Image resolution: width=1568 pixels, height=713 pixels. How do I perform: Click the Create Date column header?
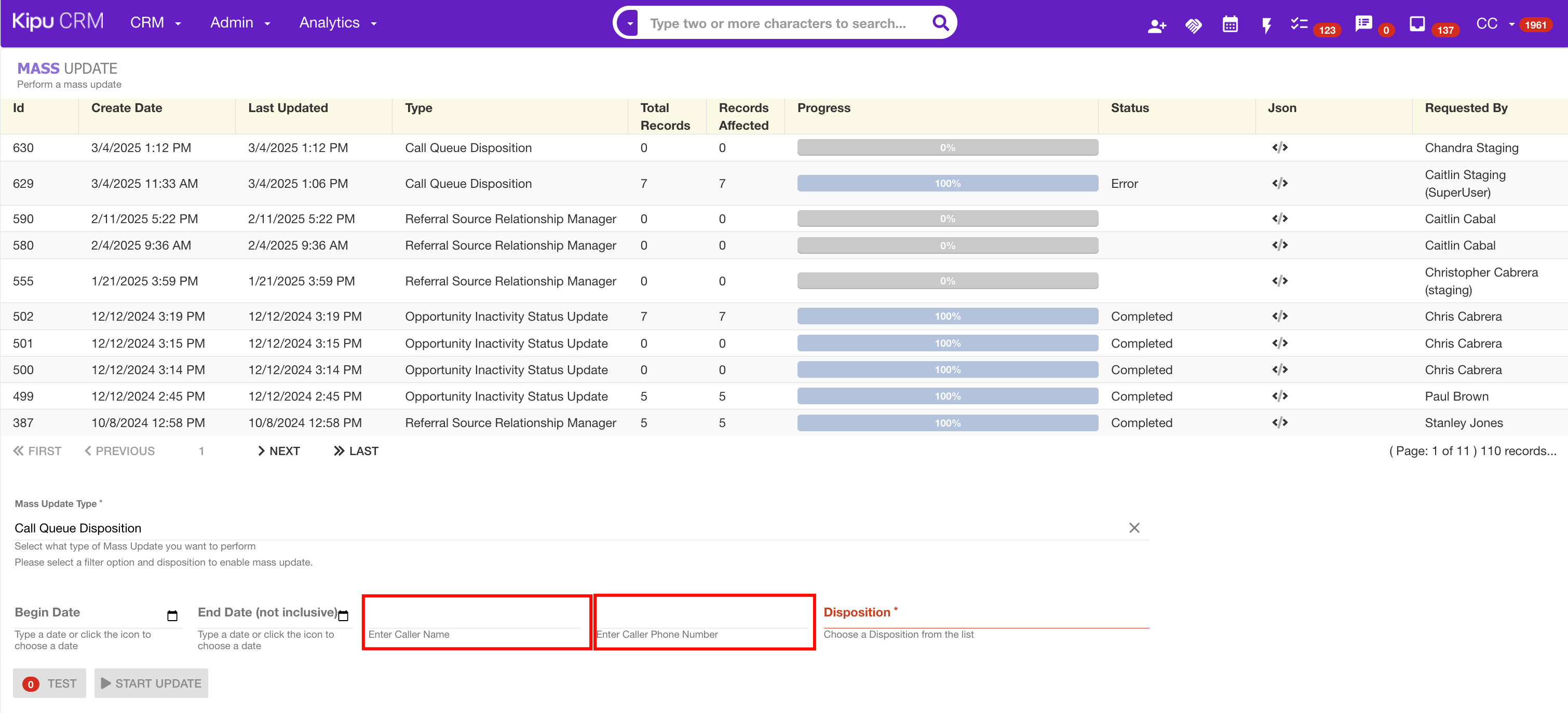click(127, 108)
